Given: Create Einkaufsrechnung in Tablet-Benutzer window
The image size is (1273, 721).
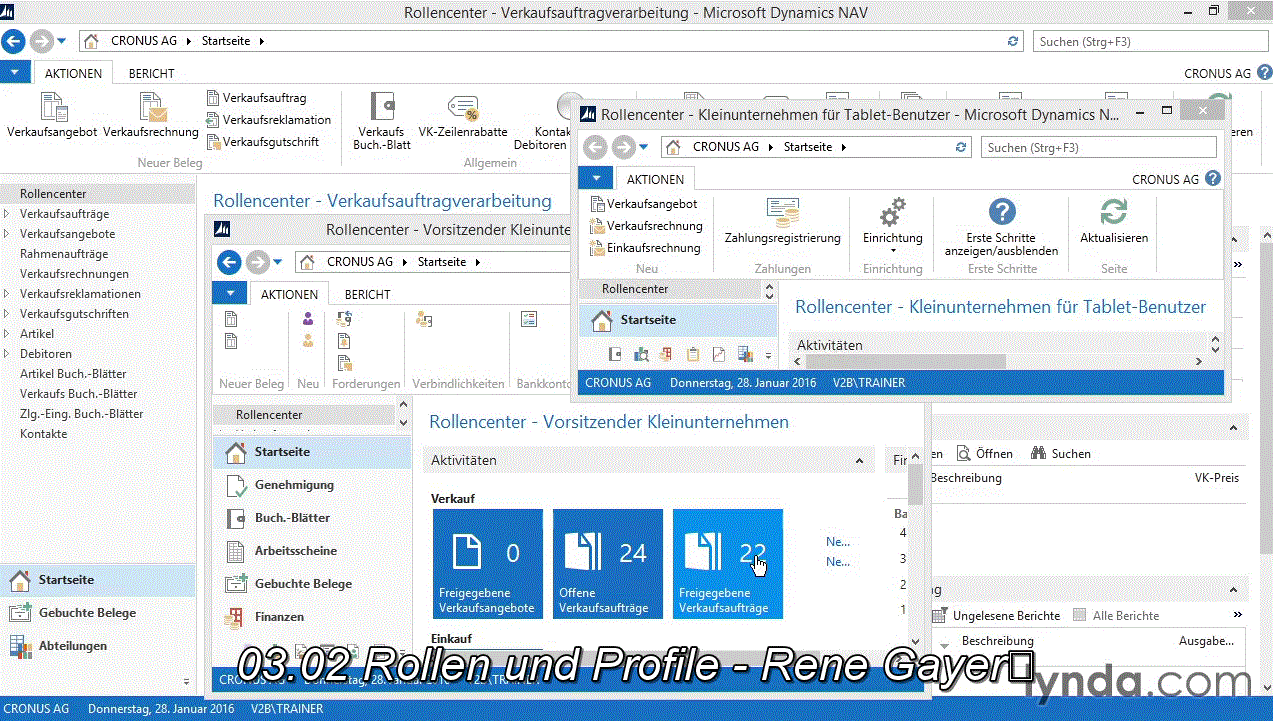Looking at the screenshot, I should 645,248.
